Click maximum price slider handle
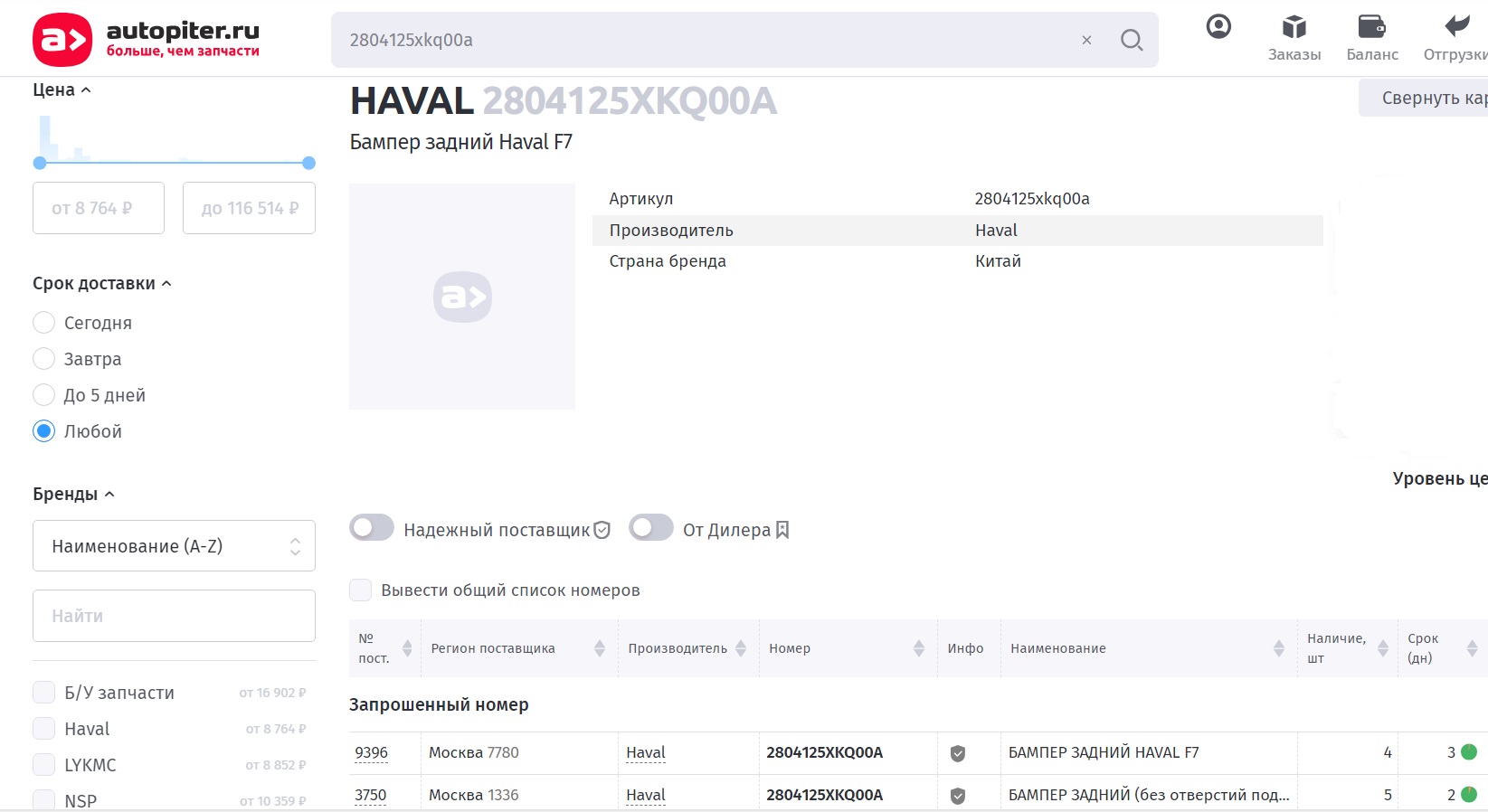Viewport: 1488px width, 812px height. (308, 163)
